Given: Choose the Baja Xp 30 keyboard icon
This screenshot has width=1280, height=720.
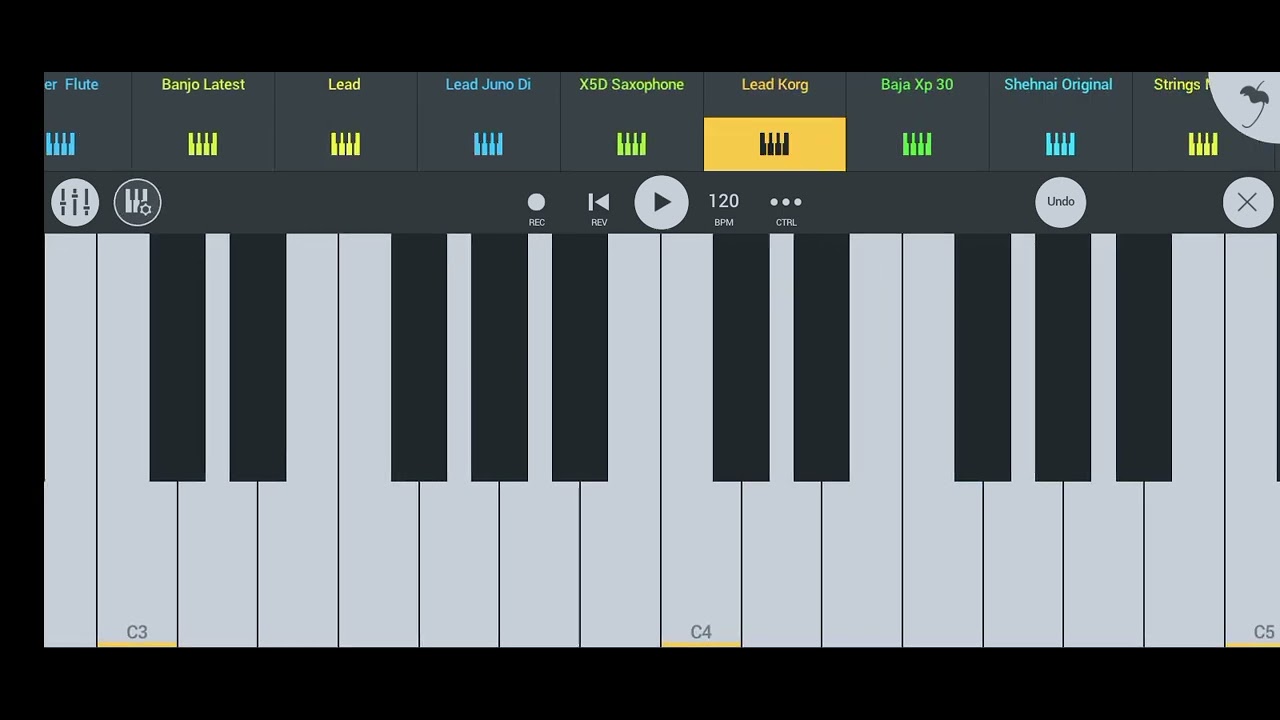Looking at the screenshot, I should (917, 145).
